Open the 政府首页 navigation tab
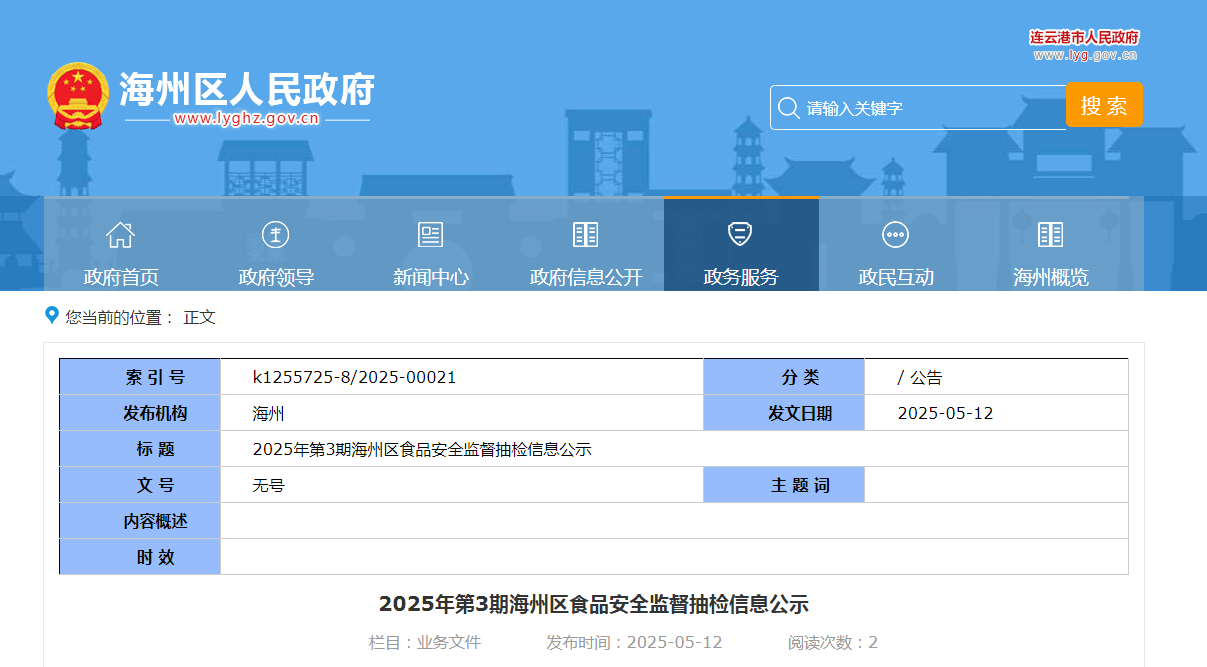Screen dimensions: 1207x667 121,277
